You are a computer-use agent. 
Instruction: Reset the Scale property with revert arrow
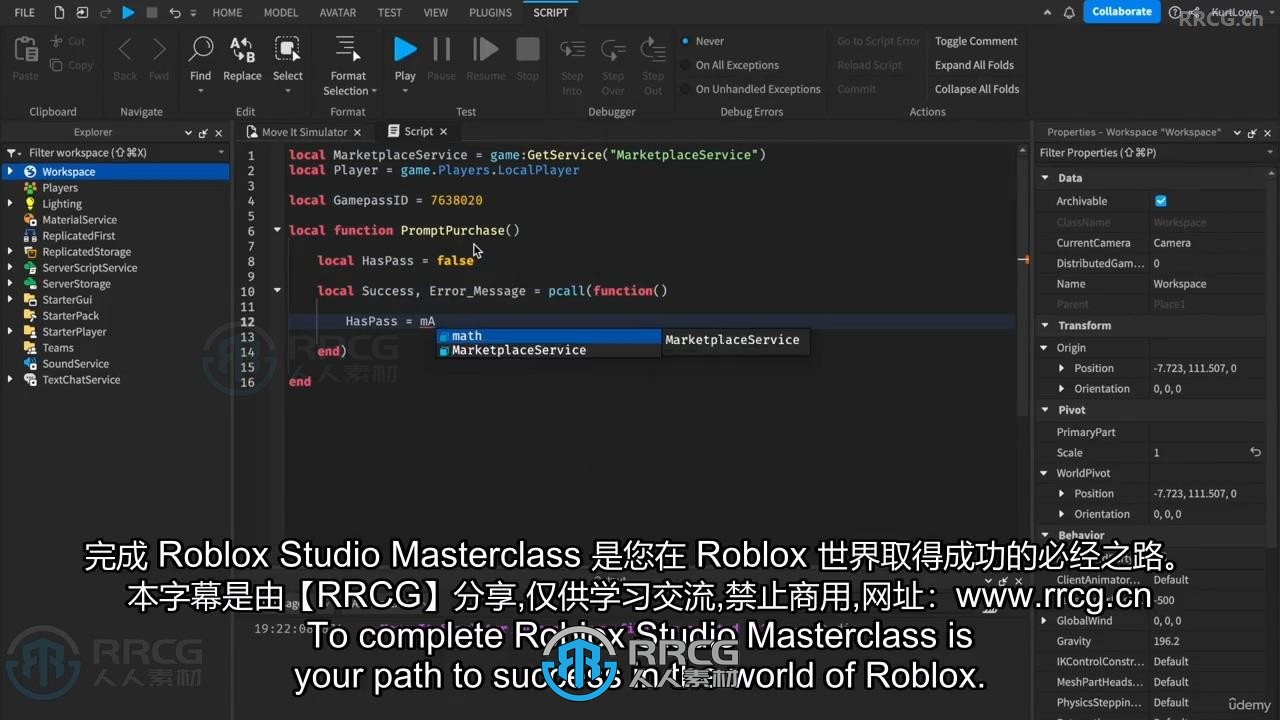click(x=1256, y=453)
